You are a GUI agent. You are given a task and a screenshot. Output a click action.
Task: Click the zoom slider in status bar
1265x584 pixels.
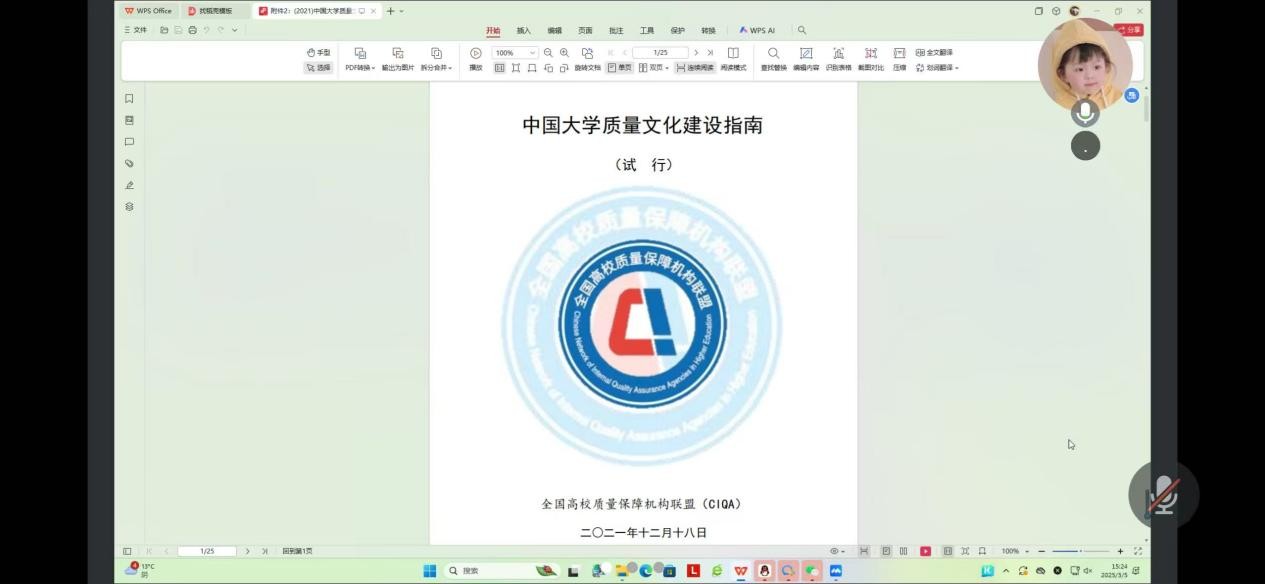click(x=1080, y=551)
